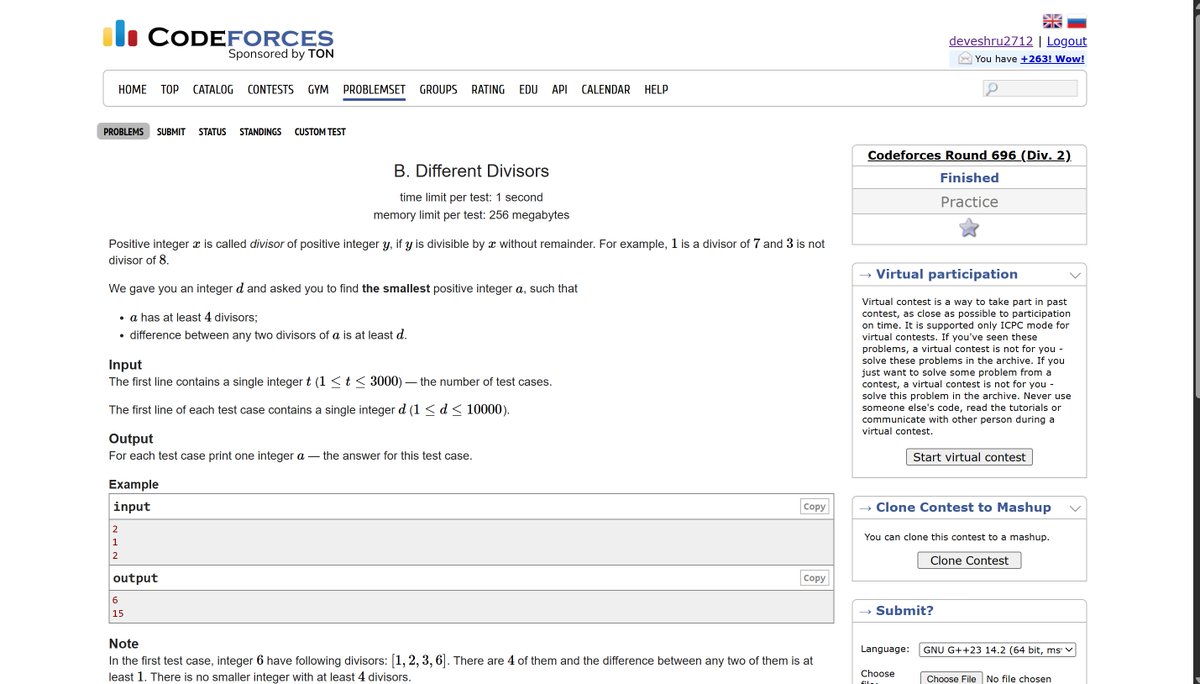Viewport: 1200px width, 684px height.
Task: Click the example output header
Action: [135, 578]
